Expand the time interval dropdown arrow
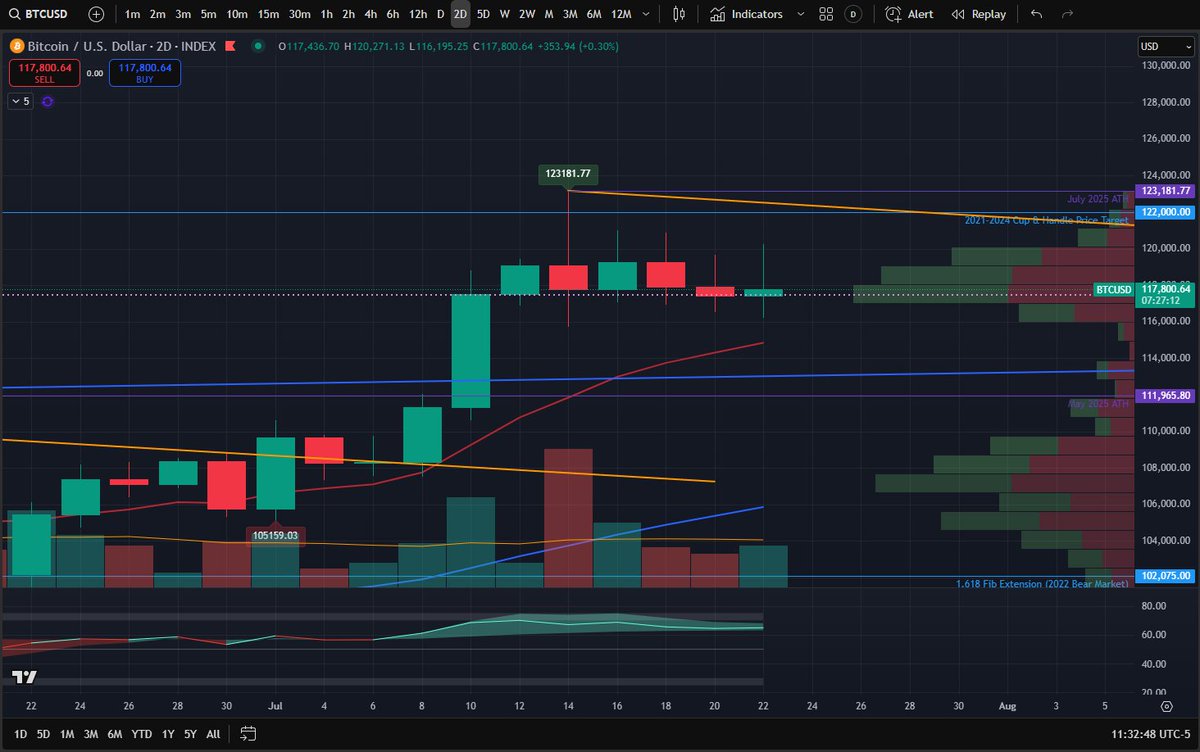 [648, 14]
